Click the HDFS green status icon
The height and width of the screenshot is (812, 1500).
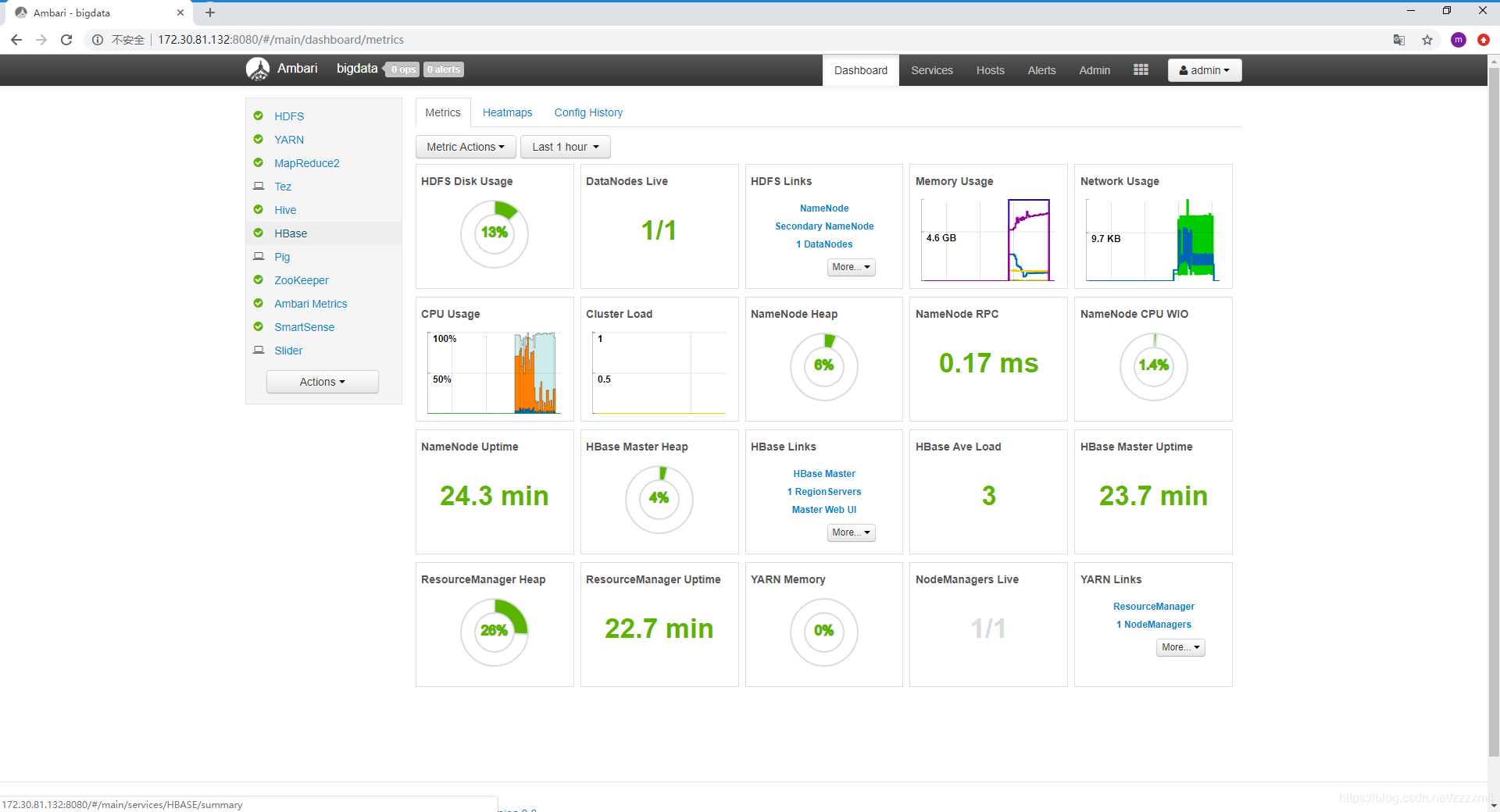click(x=259, y=116)
